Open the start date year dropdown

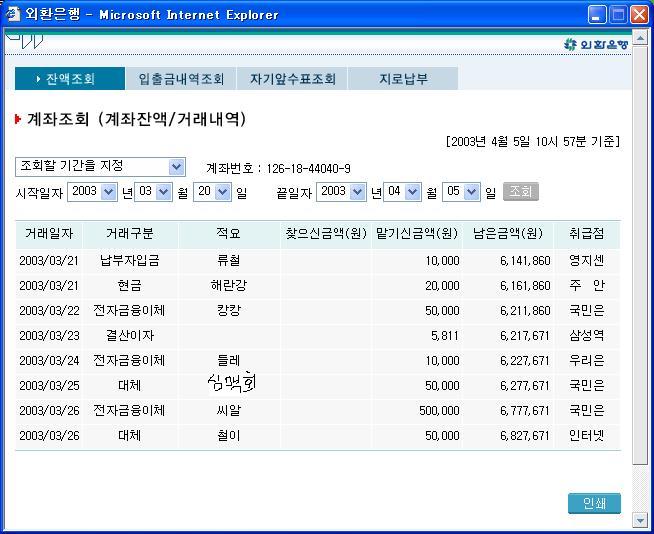point(108,191)
